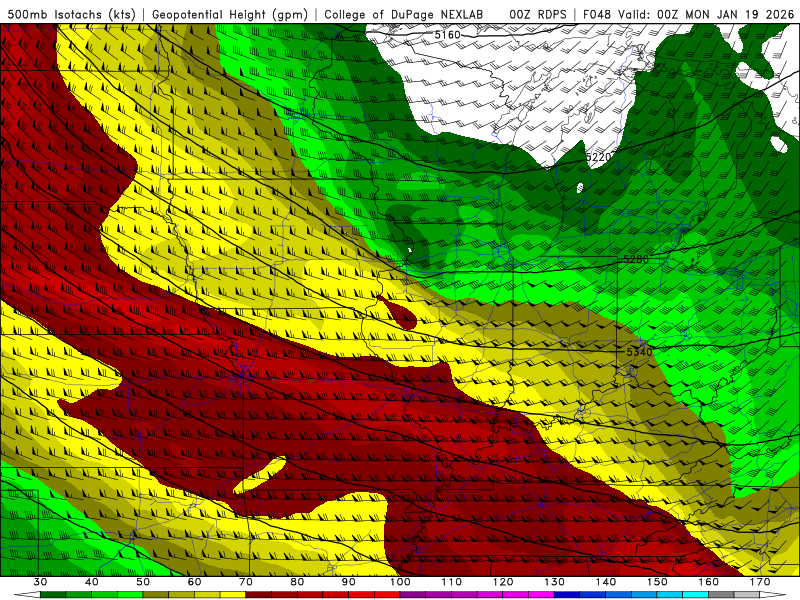Click 'F048 Valid: 00Z MON JAN 19 2026' text
Viewport: 800px width, 600px height.
click(x=688, y=15)
